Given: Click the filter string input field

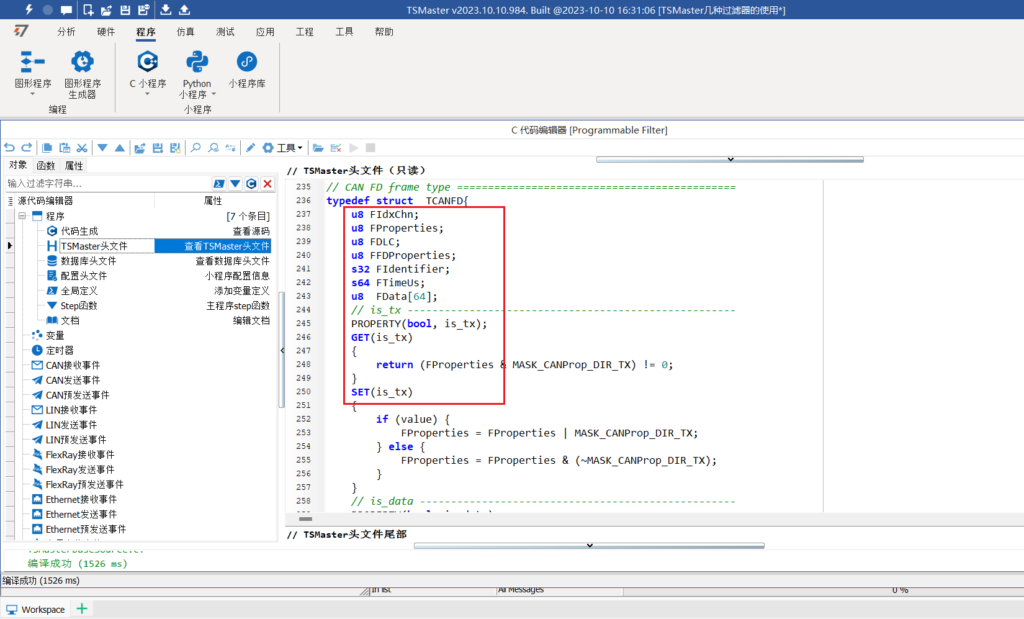Looking at the screenshot, I should click(105, 184).
